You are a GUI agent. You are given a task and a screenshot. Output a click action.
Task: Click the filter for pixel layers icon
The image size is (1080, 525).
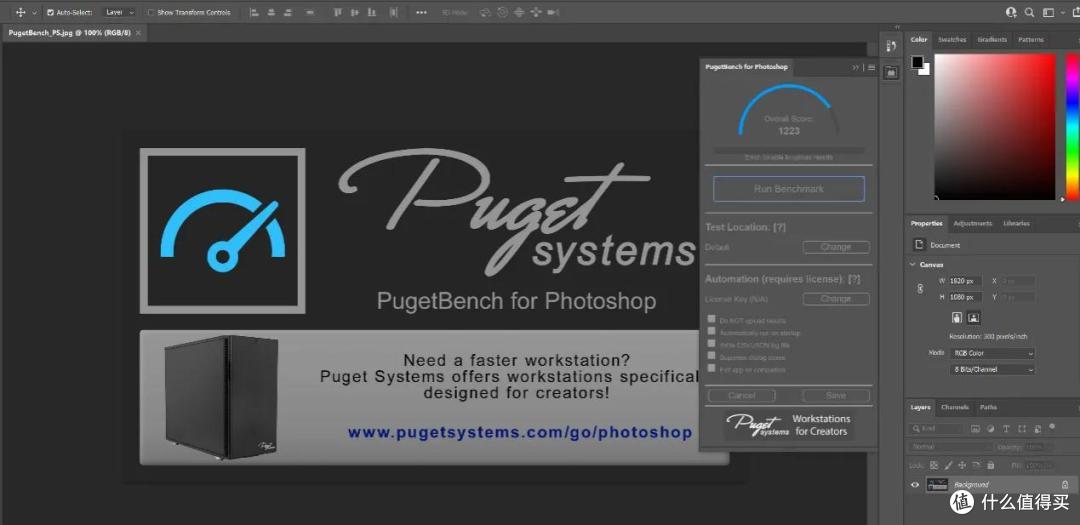click(x=975, y=429)
